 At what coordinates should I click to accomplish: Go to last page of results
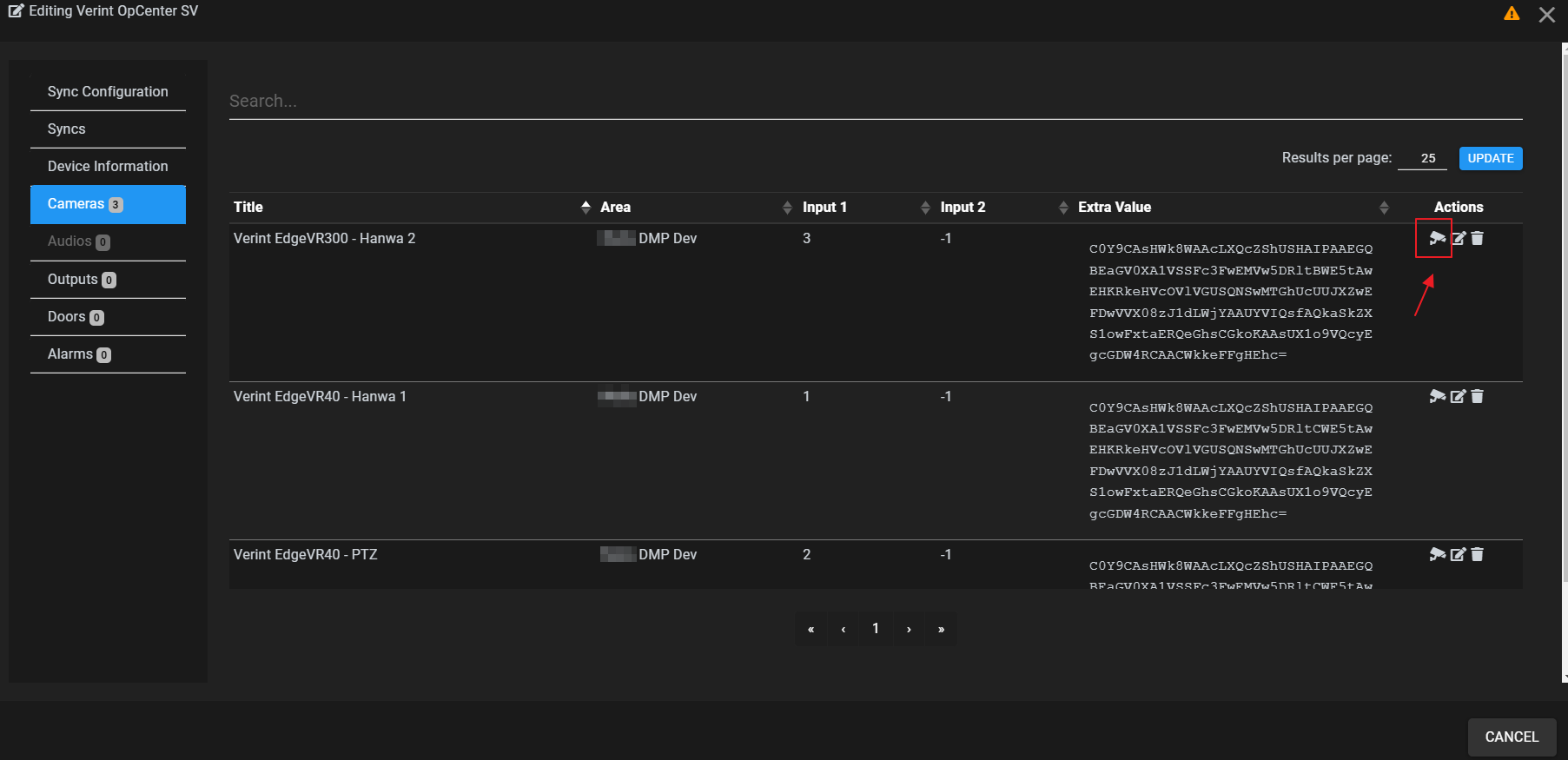click(x=941, y=629)
